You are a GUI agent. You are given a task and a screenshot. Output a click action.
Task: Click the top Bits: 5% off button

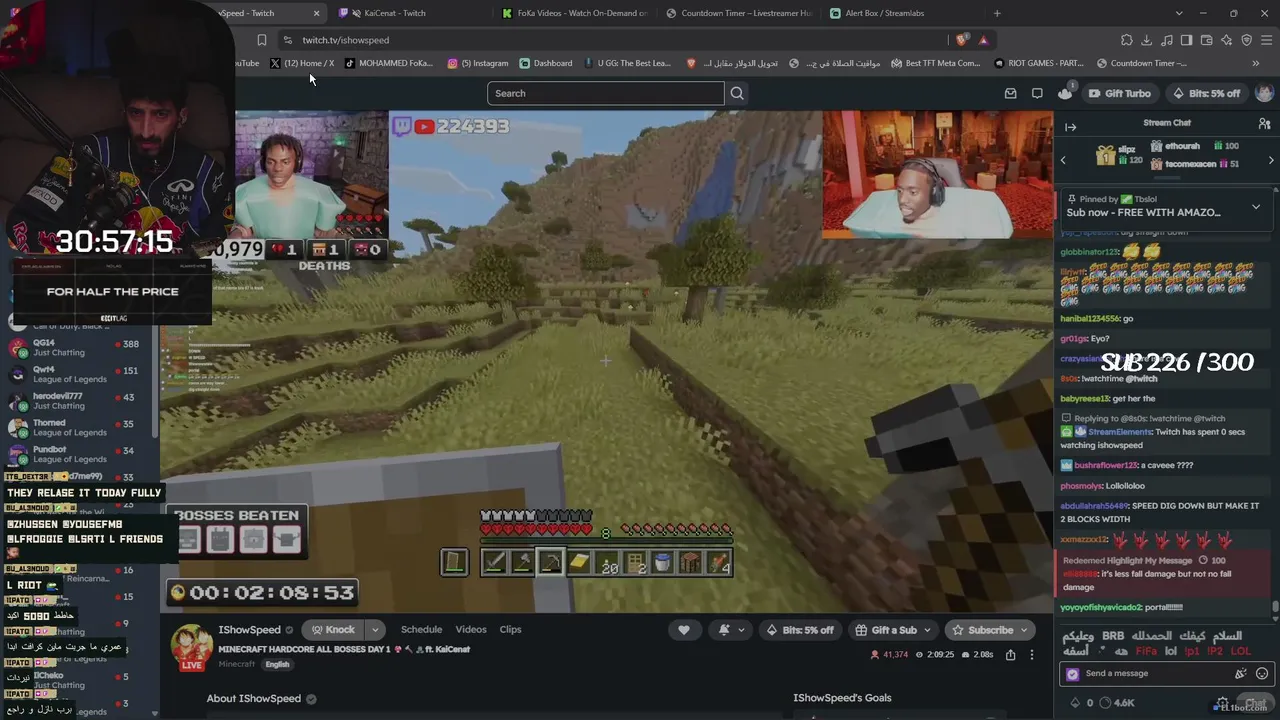pos(1206,93)
